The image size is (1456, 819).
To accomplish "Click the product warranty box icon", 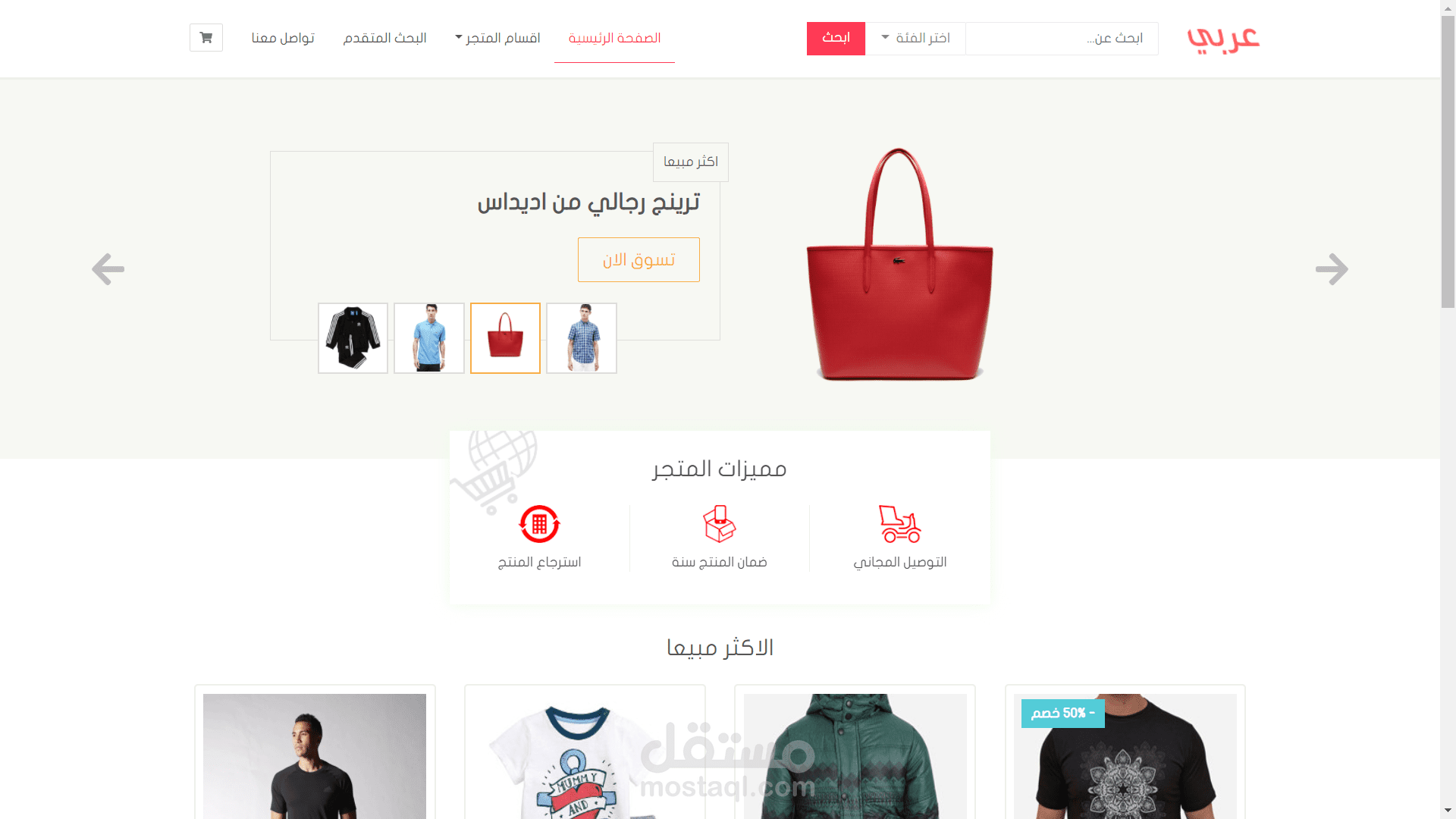I will (x=719, y=524).
